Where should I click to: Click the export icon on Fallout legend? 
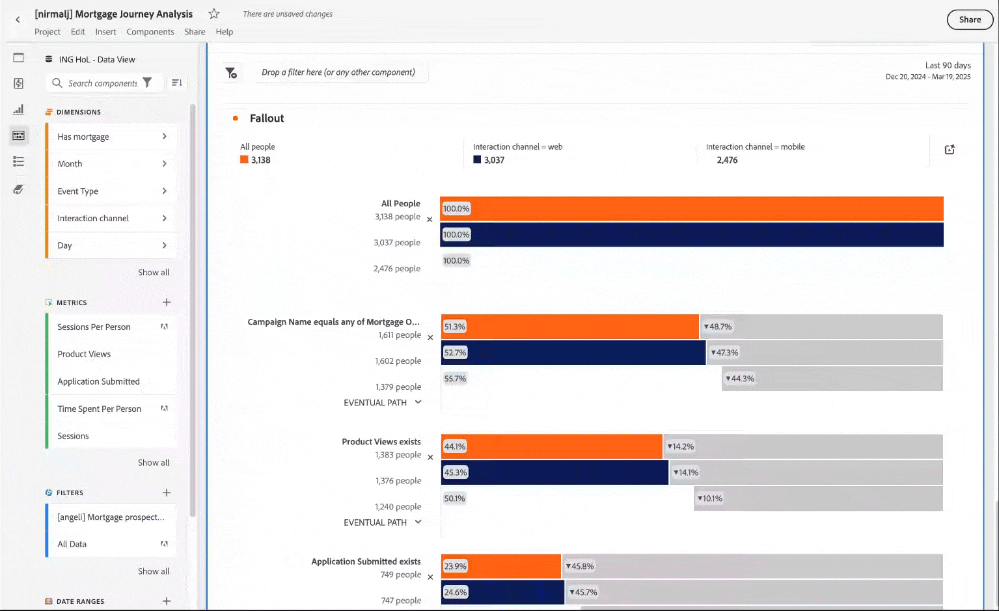point(949,149)
